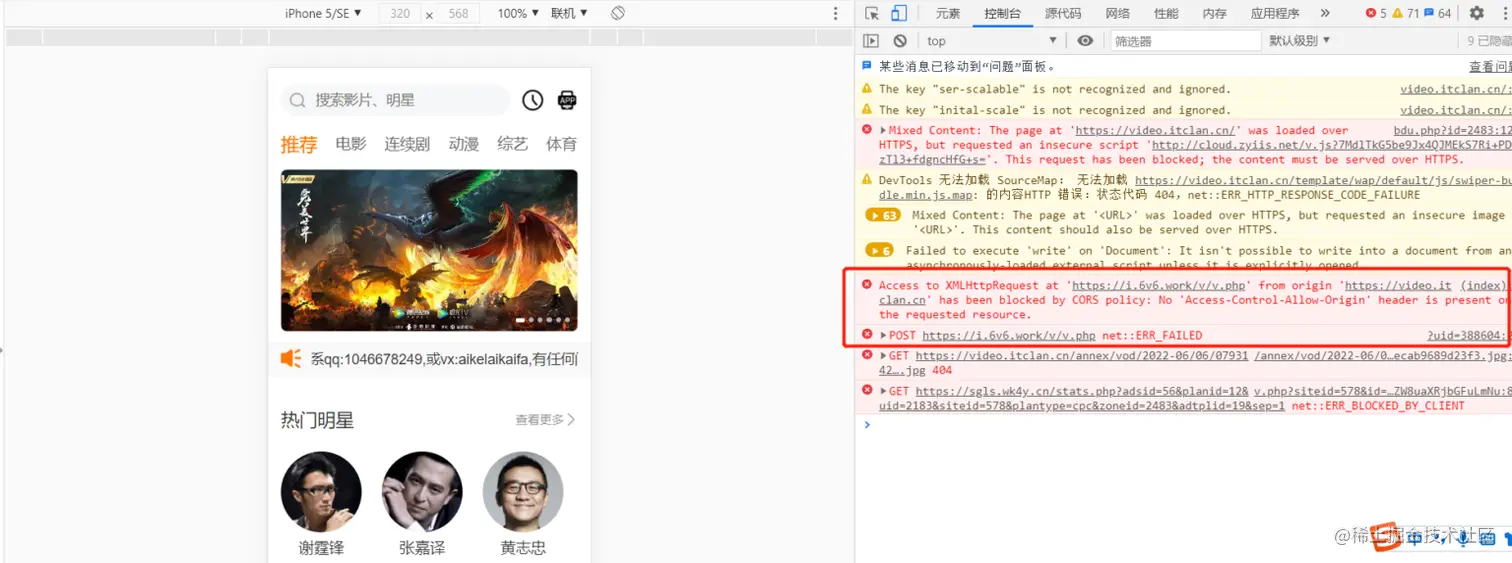
Task: Toggle the device toolbar icon
Action: point(898,13)
